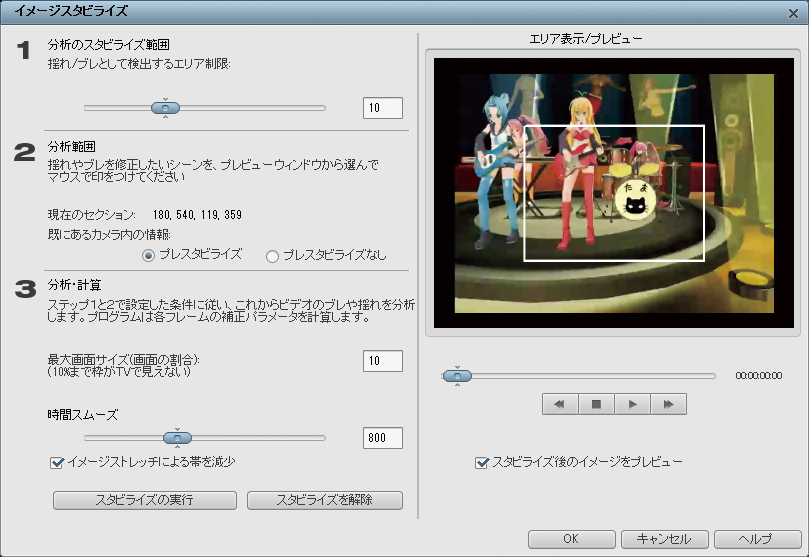Click the preview timeline slider handle
Image resolution: width=809 pixels, height=557 pixels.
pyautogui.click(x=457, y=375)
